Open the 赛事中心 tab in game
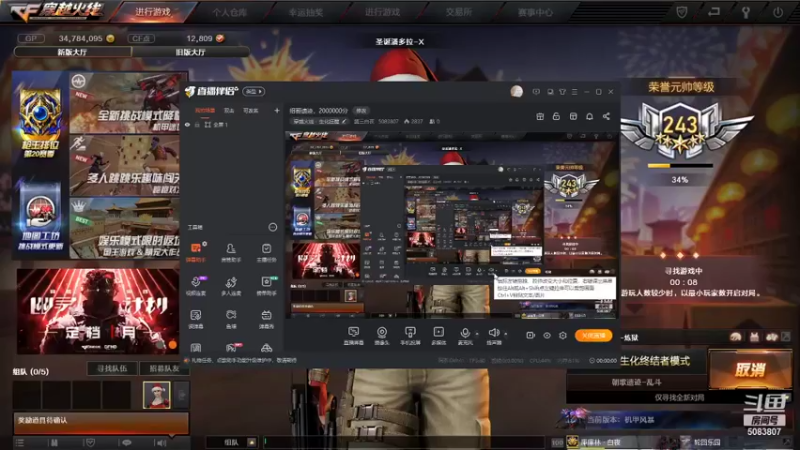 coord(535,12)
